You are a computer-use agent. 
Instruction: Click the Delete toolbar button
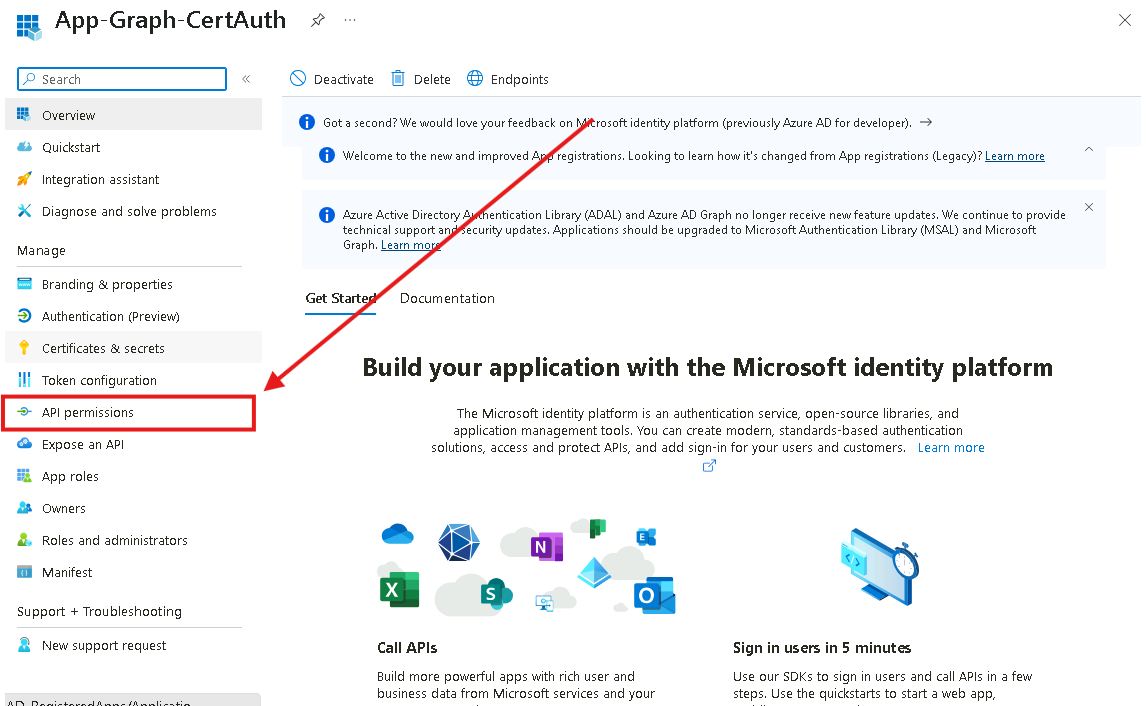point(421,79)
